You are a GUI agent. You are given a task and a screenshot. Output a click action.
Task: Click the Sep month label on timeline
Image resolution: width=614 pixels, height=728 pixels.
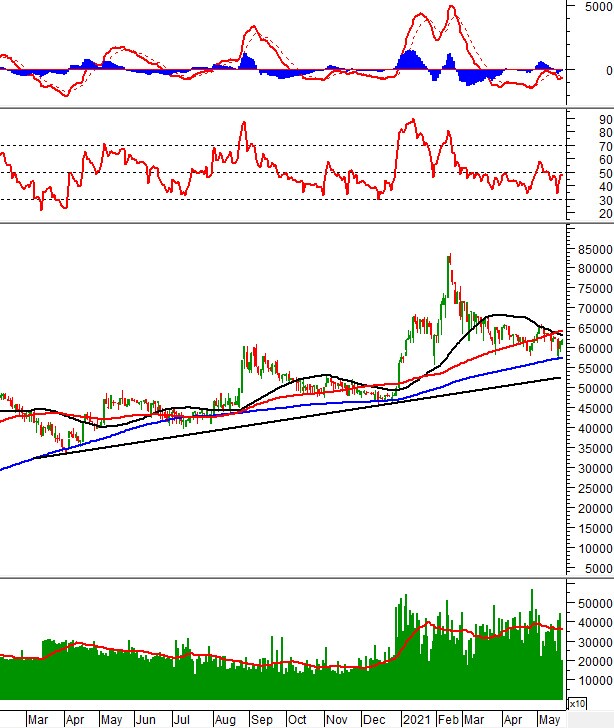tap(261, 720)
